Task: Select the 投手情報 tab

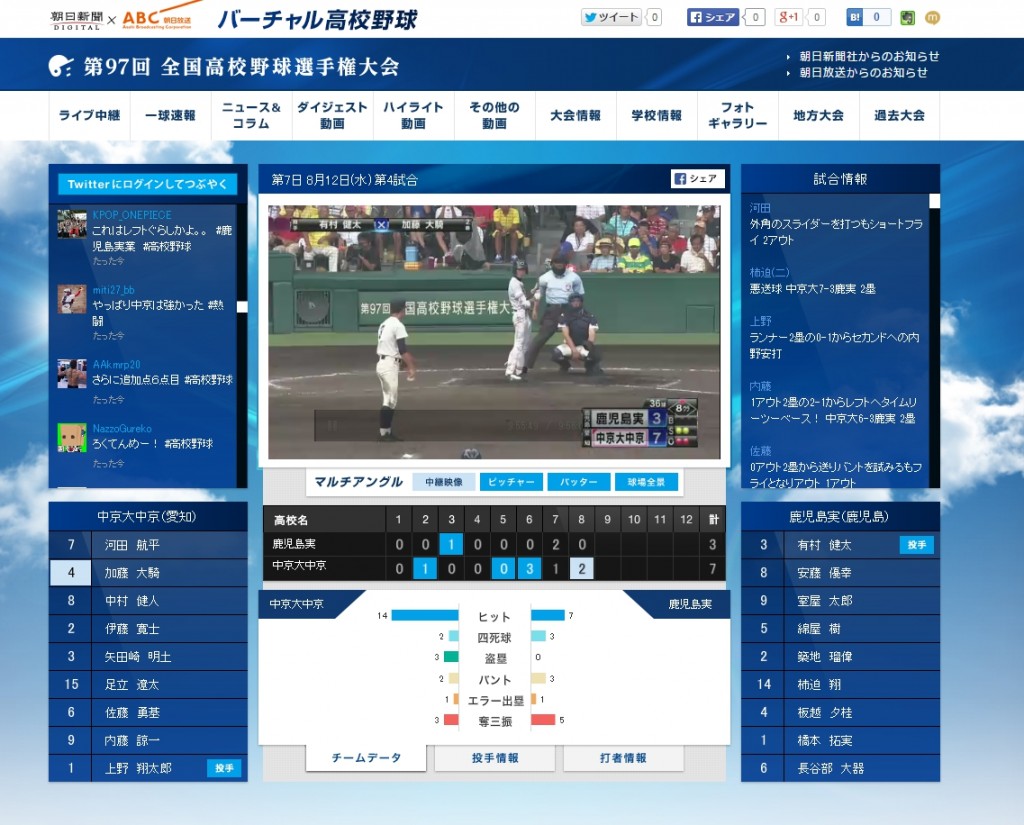Action: (495, 758)
